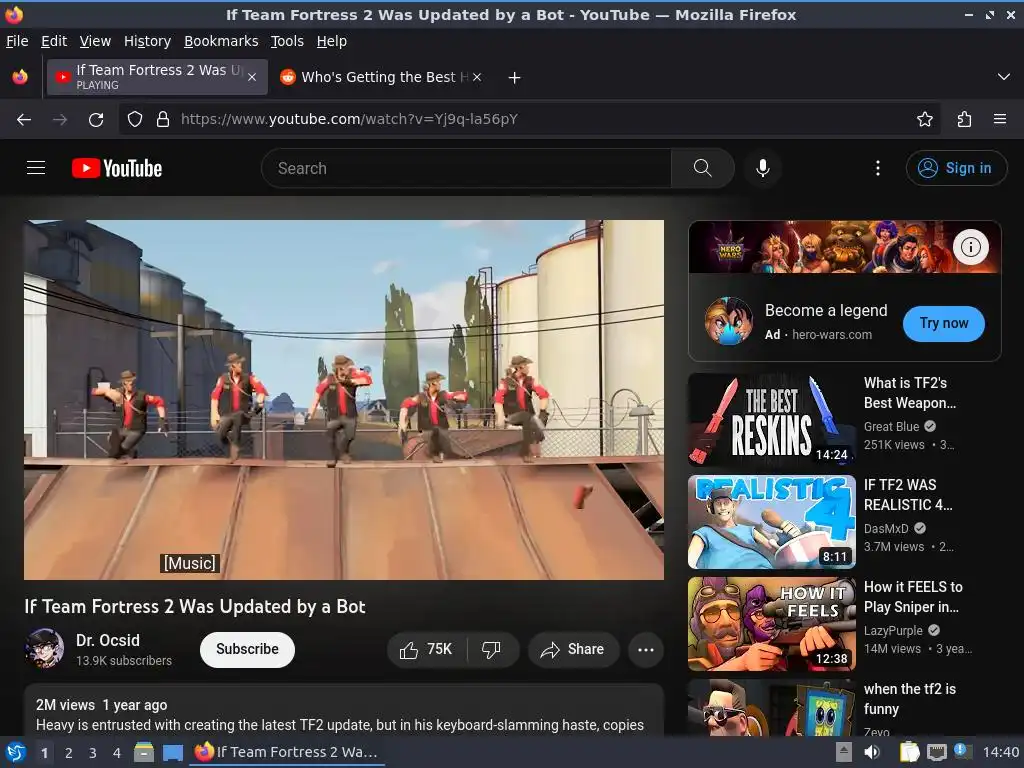The height and width of the screenshot is (768, 1024).
Task: Click the removable media eject tray icon
Action: 844,752
